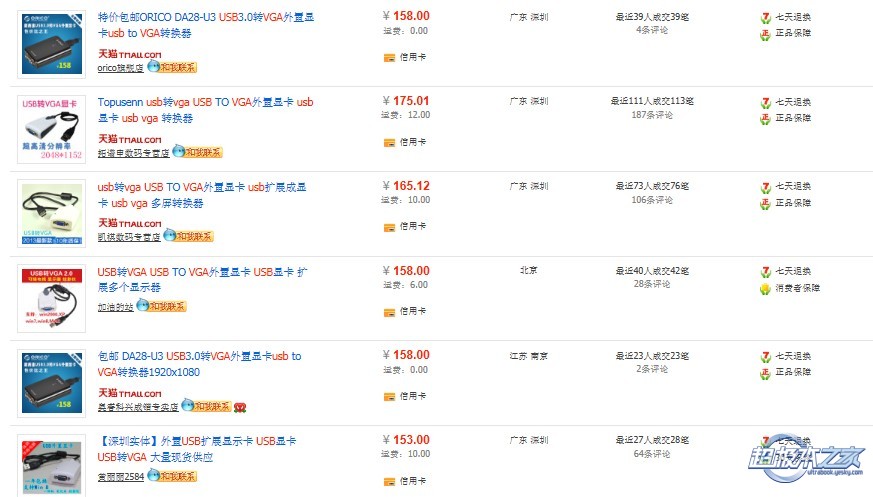873x497 pixels.
Task: View the 106条评论 reviews link
Action: pos(652,200)
